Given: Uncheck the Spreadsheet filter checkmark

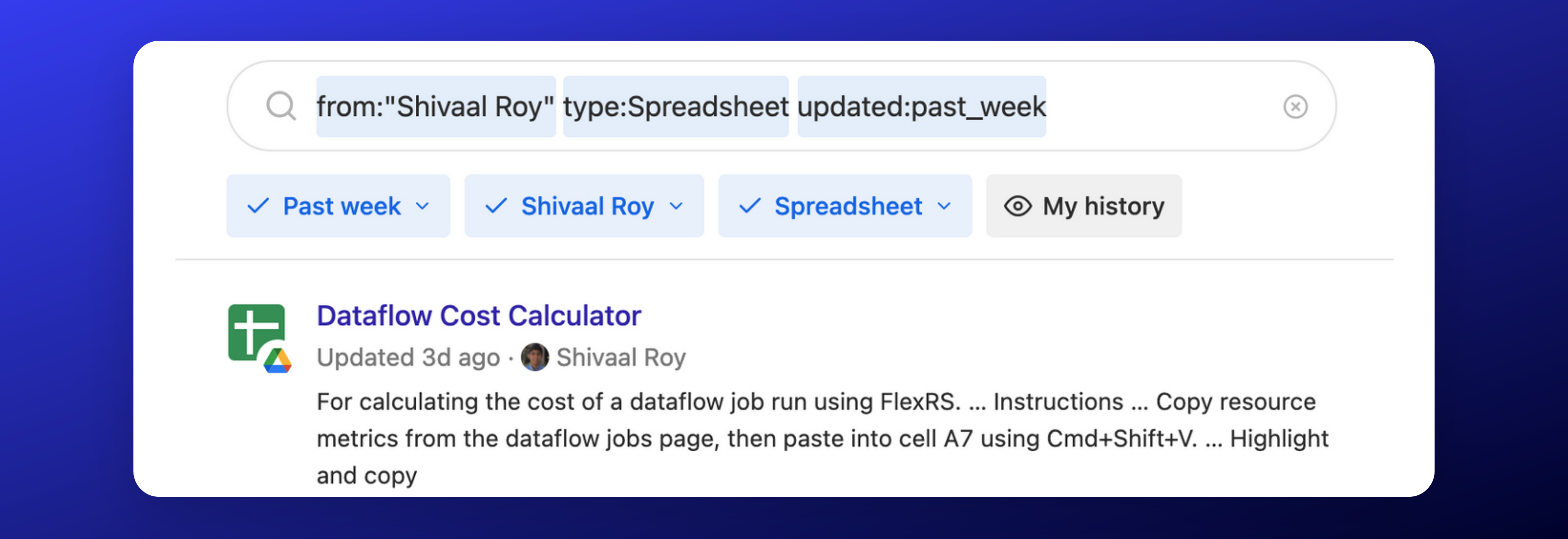Looking at the screenshot, I should pyautogui.click(x=749, y=206).
